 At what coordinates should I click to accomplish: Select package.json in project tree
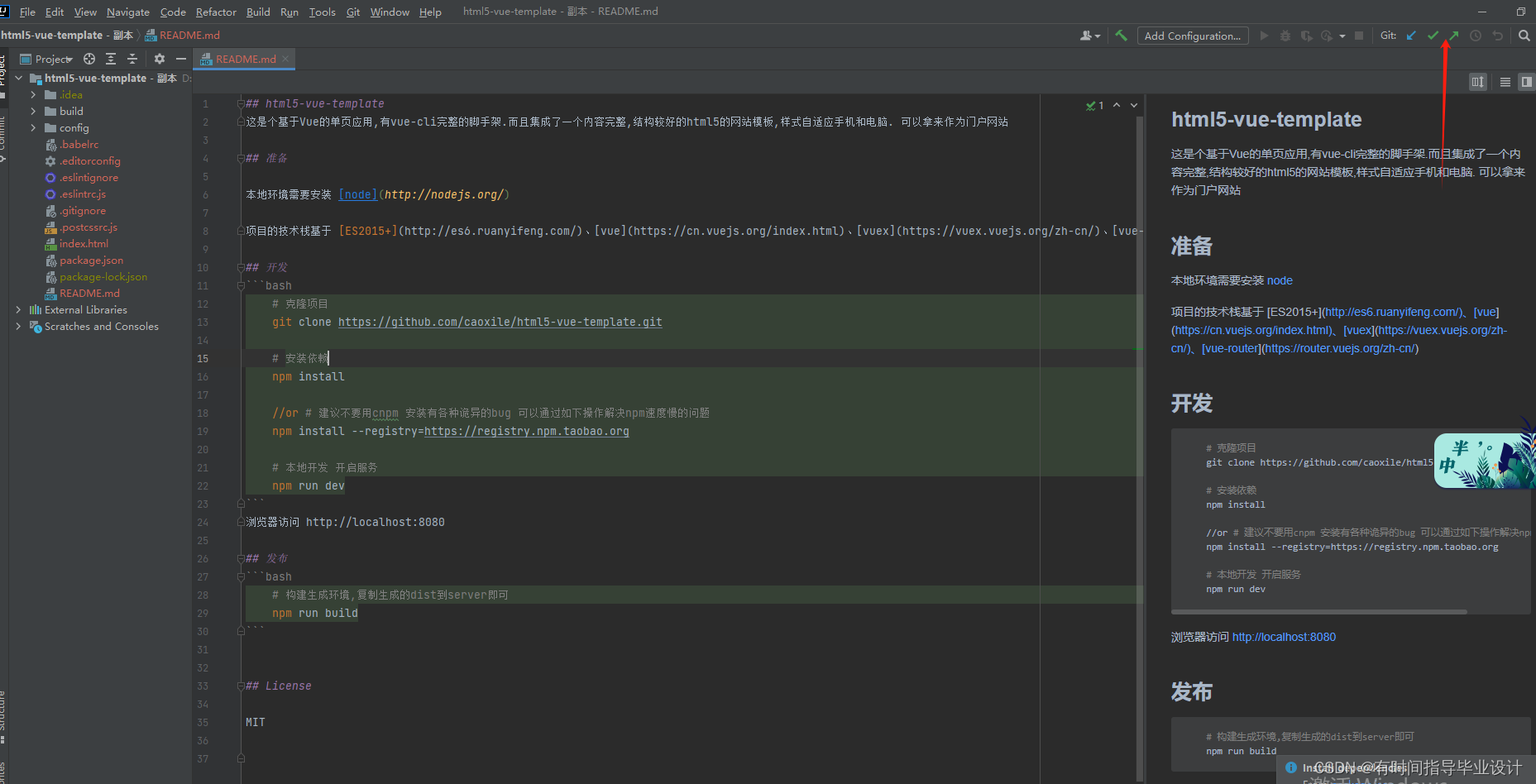click(x=91, y=260)
